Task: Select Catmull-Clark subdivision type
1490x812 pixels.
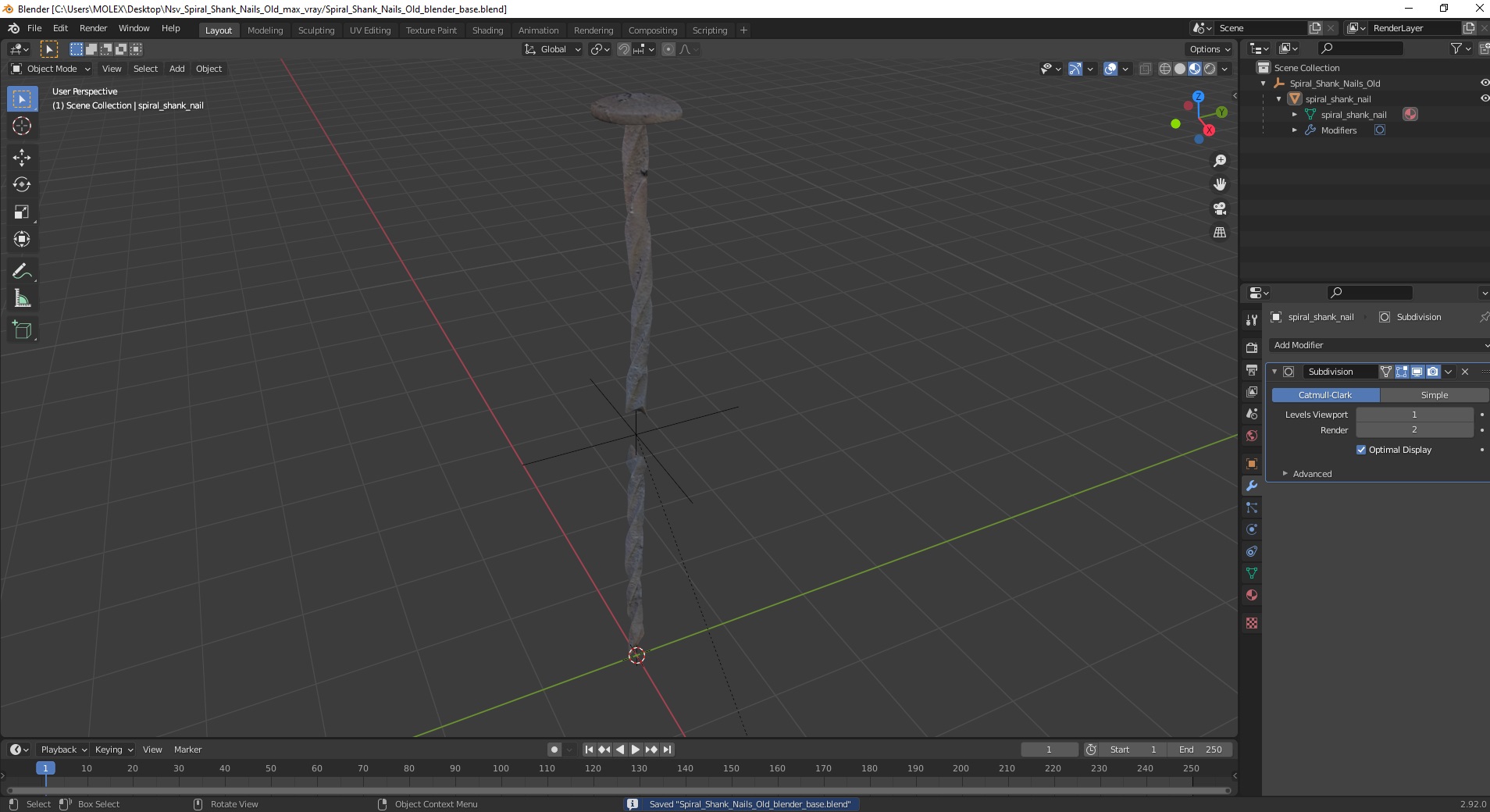Action: [x=1325, y=395]
